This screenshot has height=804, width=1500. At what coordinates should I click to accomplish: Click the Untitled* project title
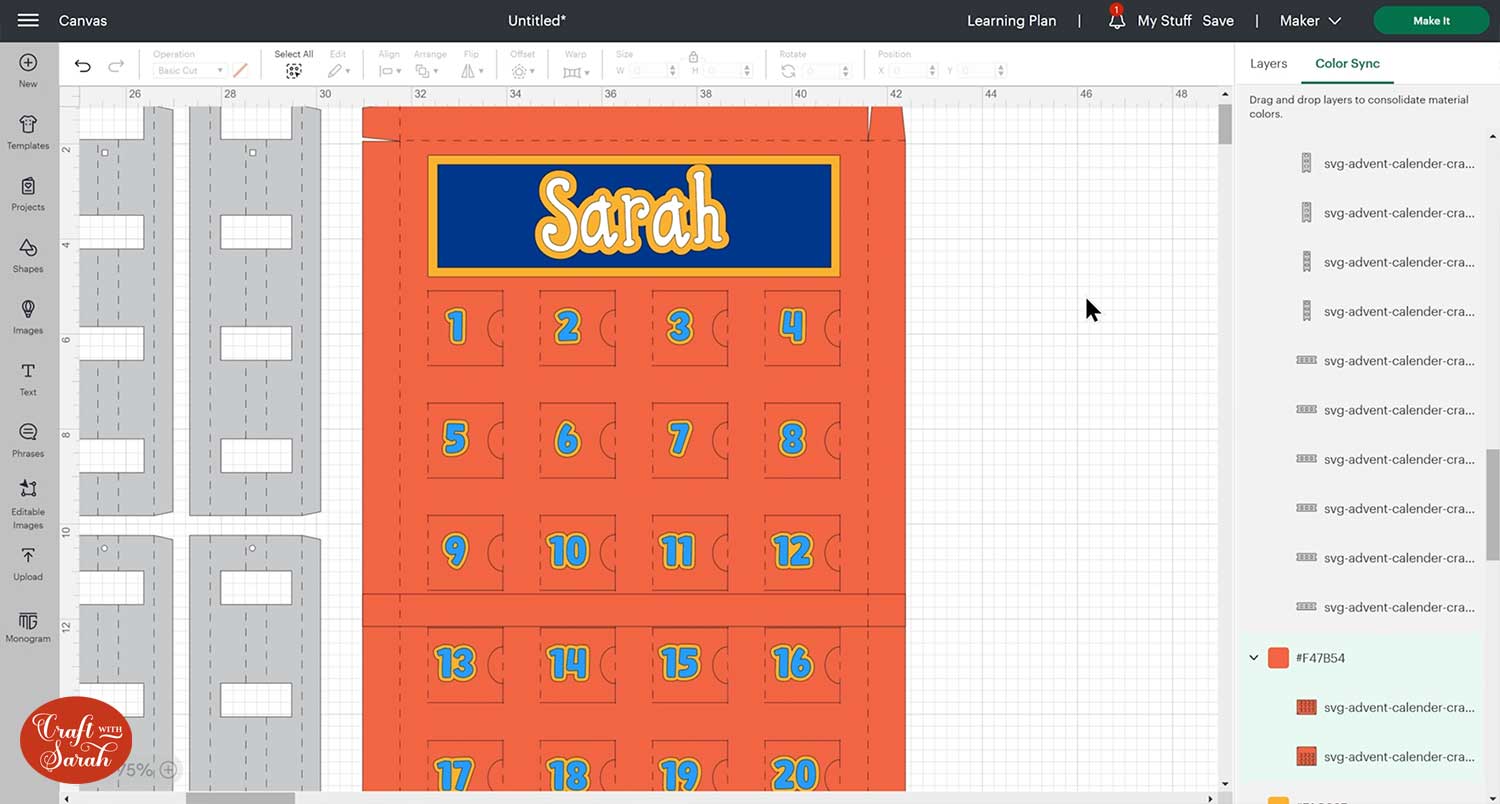[x=537, y=20]
